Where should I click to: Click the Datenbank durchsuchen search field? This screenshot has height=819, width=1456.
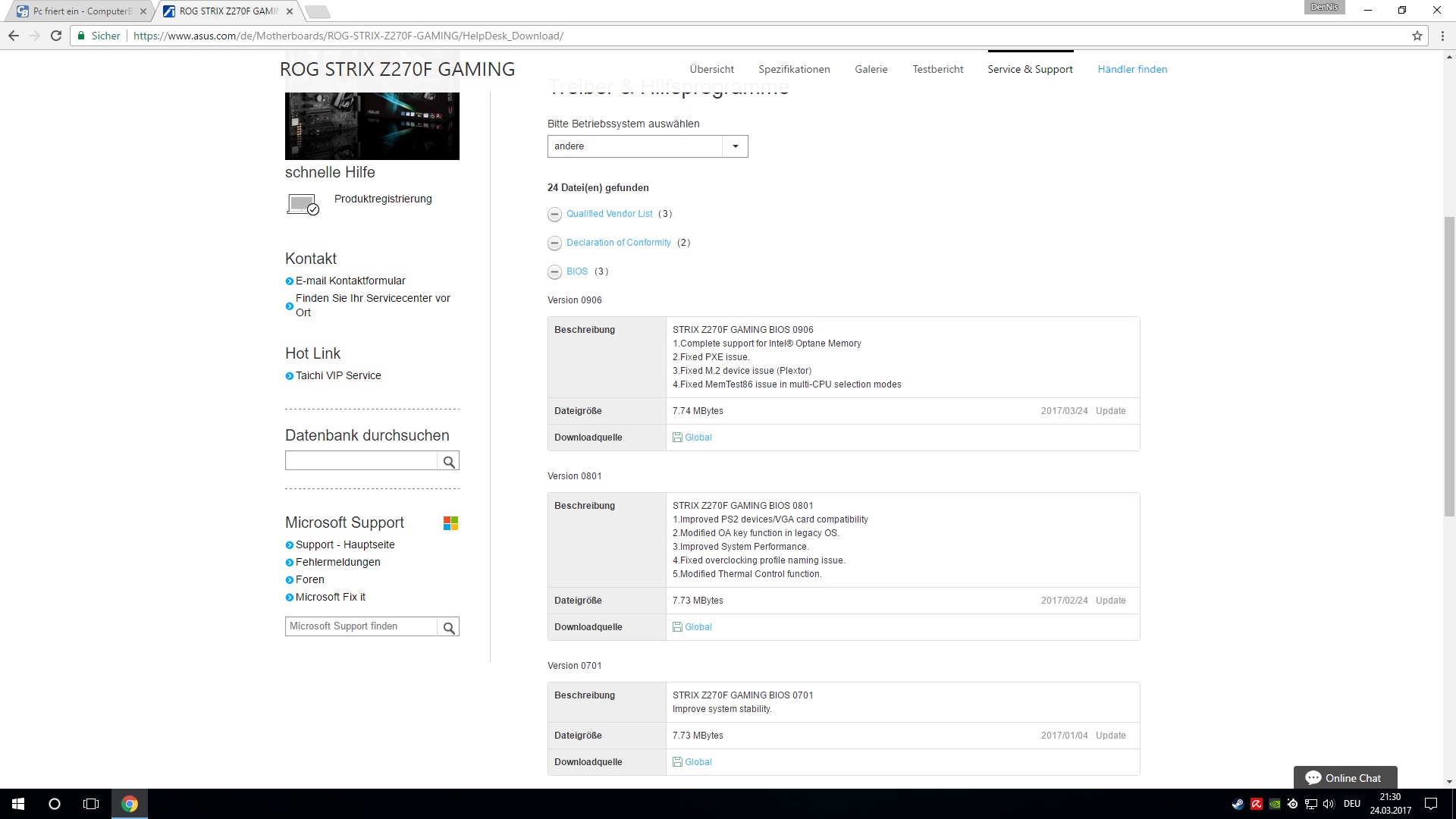[361, 461]
